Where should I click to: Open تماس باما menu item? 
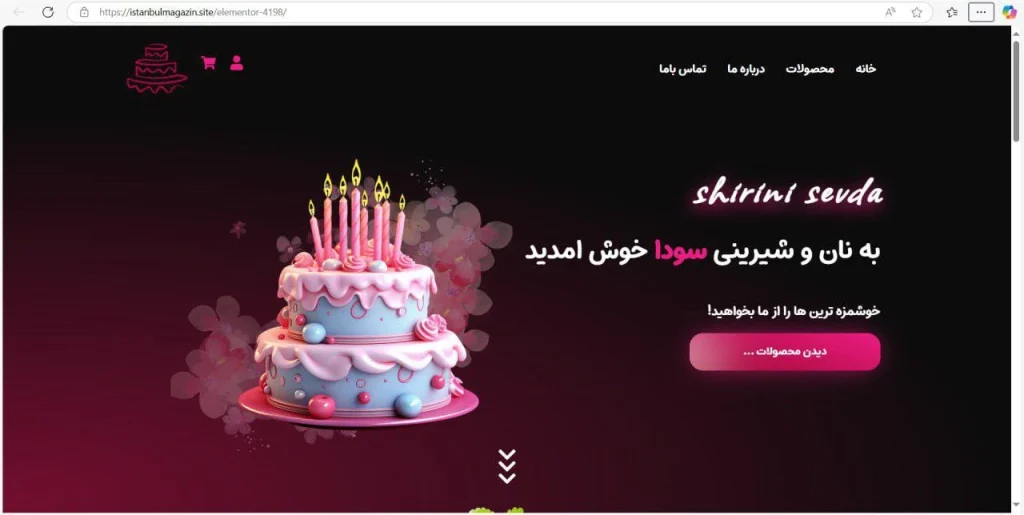point(682,69)
